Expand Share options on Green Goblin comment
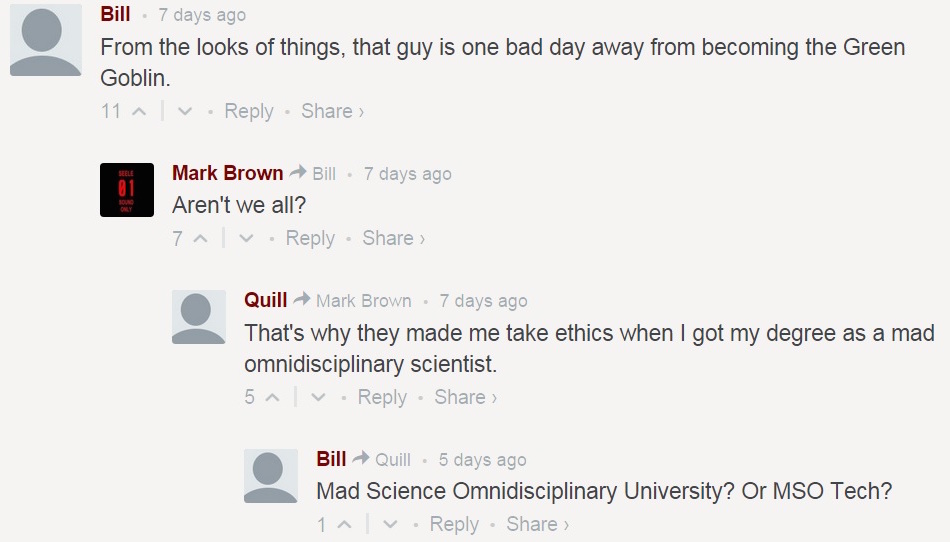Viewport: 950px width, 542px height. tap(332, 111)
